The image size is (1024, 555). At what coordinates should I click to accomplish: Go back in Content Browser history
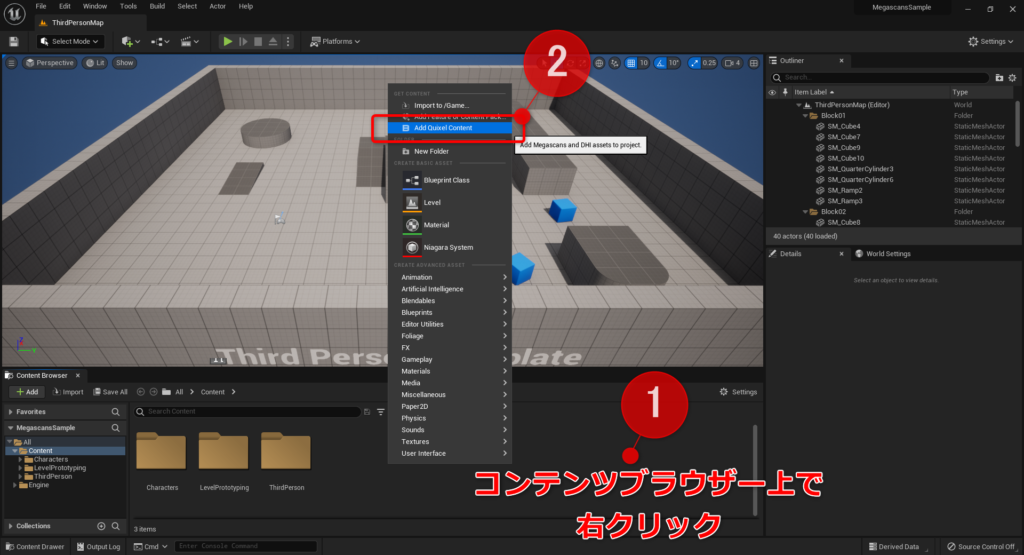pyautogui.click(x=140, y=392)
